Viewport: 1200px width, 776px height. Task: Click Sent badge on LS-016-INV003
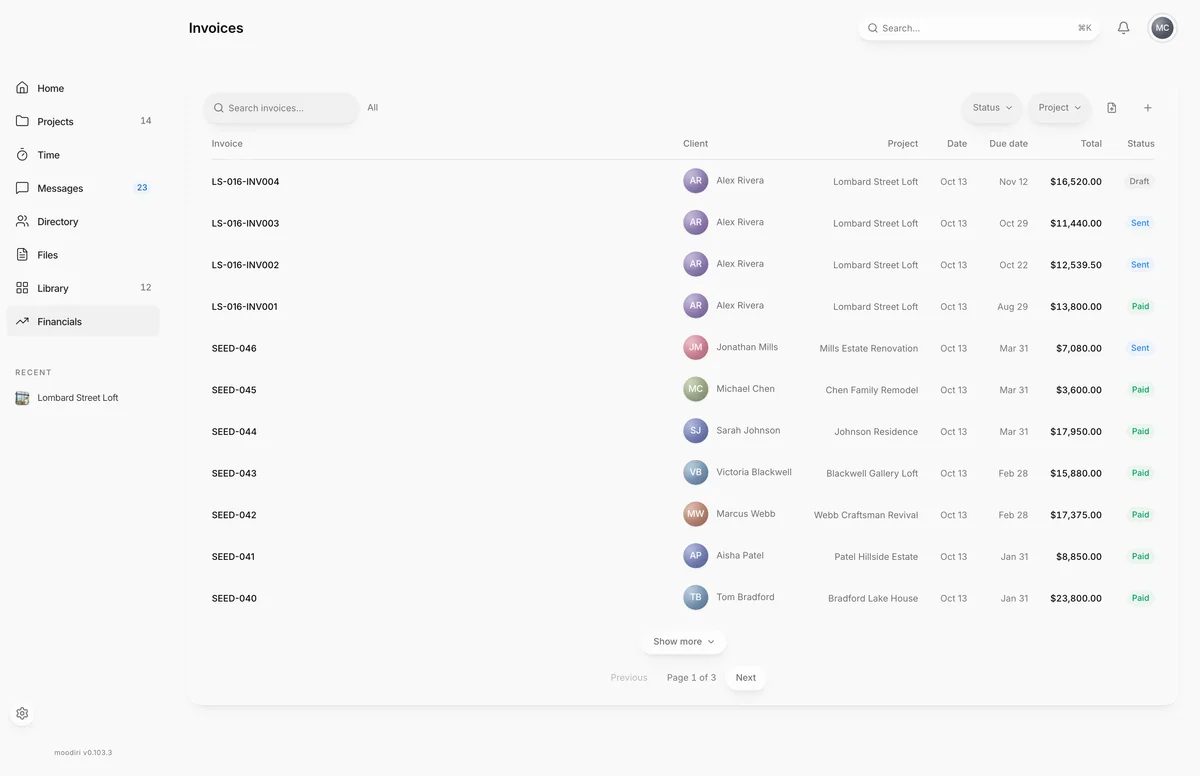pos(1140,223)
